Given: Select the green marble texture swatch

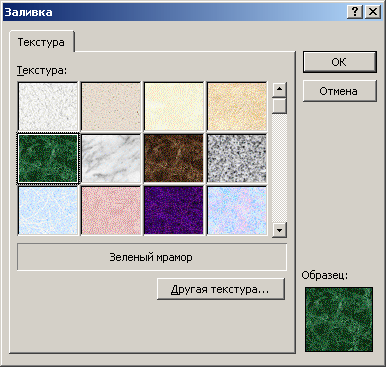Looking at the screenshot, I should (48, 158).
